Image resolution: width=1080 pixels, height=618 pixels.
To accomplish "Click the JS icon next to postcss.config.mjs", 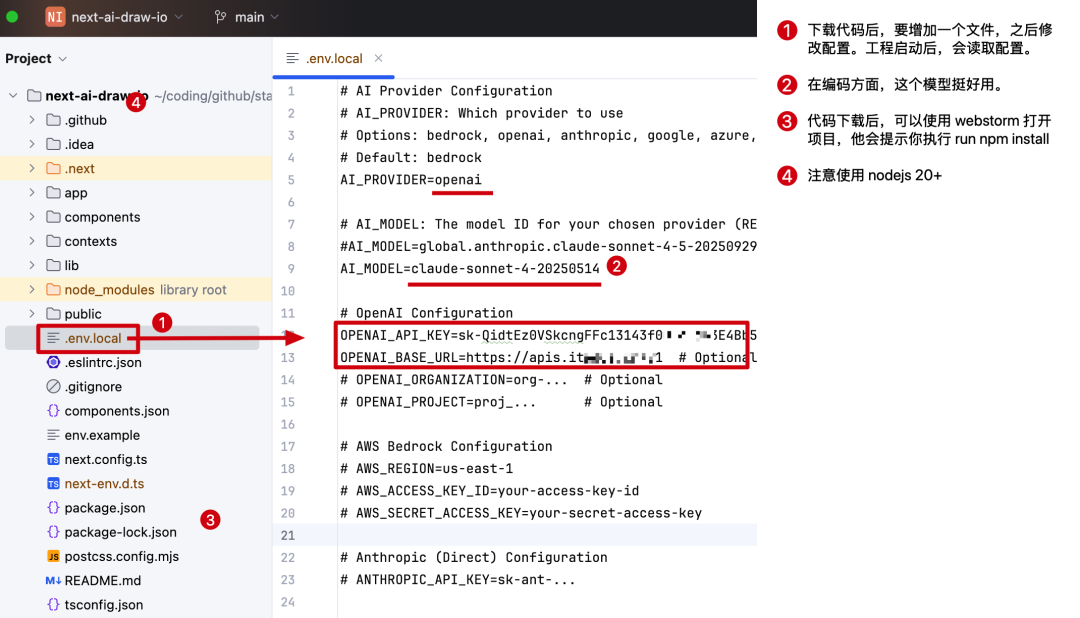I will tap(52, 556).
